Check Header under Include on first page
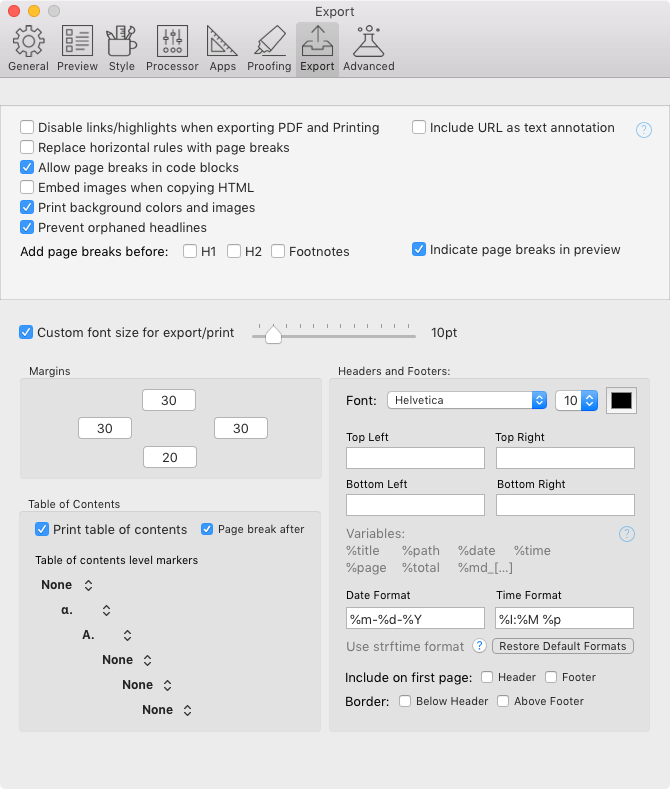Screen dimensions: 670x789 pyautogui.click(x=486, y=677)
